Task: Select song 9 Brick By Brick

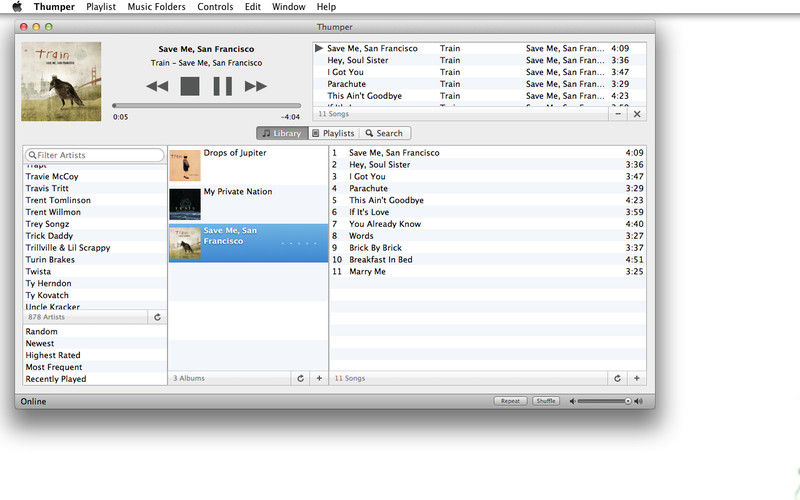Action: point(488,247)
